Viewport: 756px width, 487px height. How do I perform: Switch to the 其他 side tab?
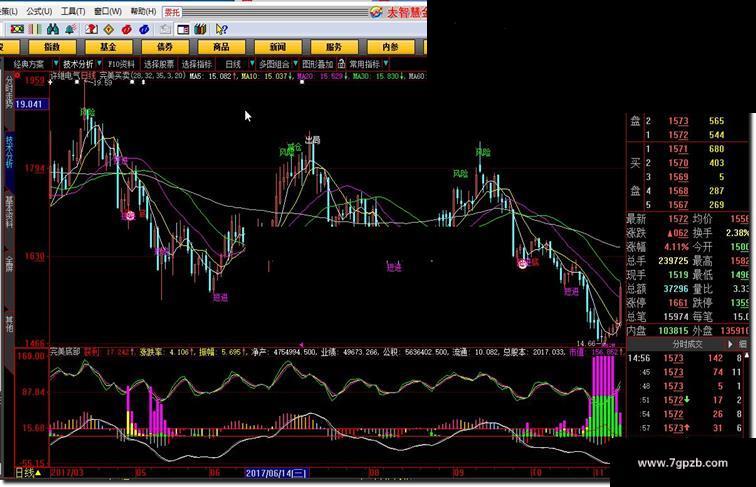click(x=9, y=324)
